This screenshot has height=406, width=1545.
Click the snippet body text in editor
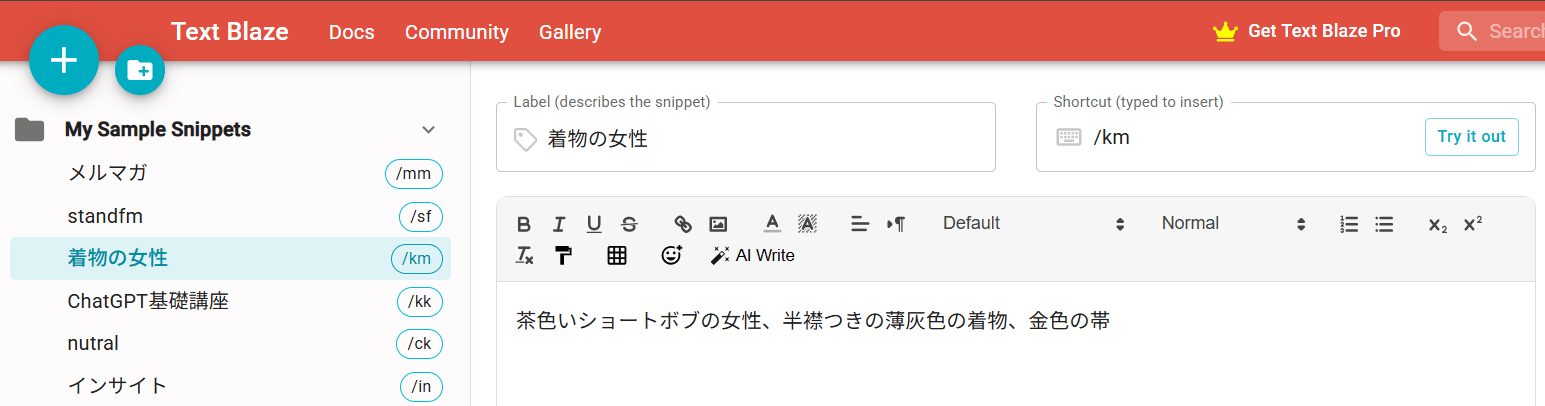[813, 321]
